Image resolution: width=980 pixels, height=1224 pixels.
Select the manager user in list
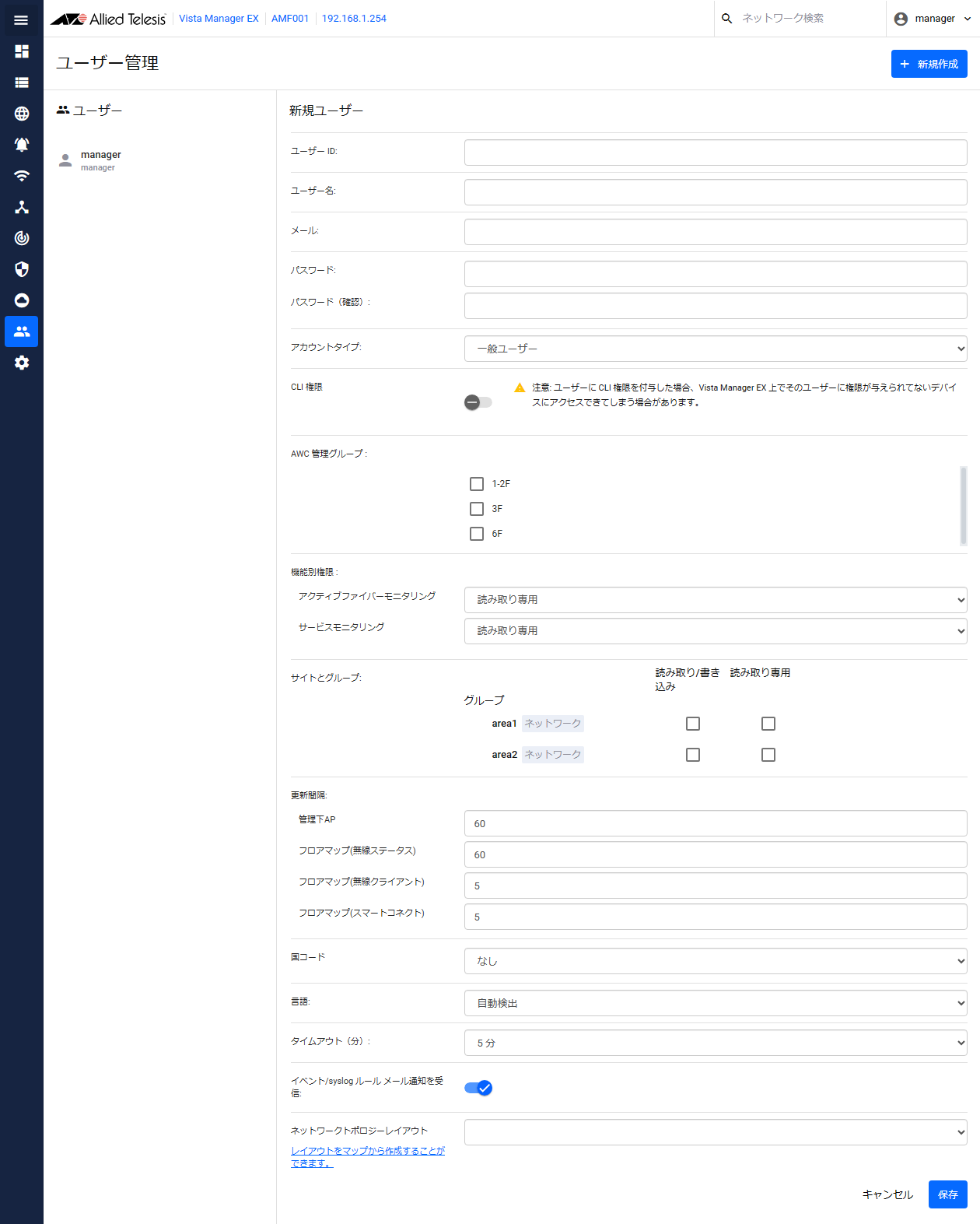[100, 160]
